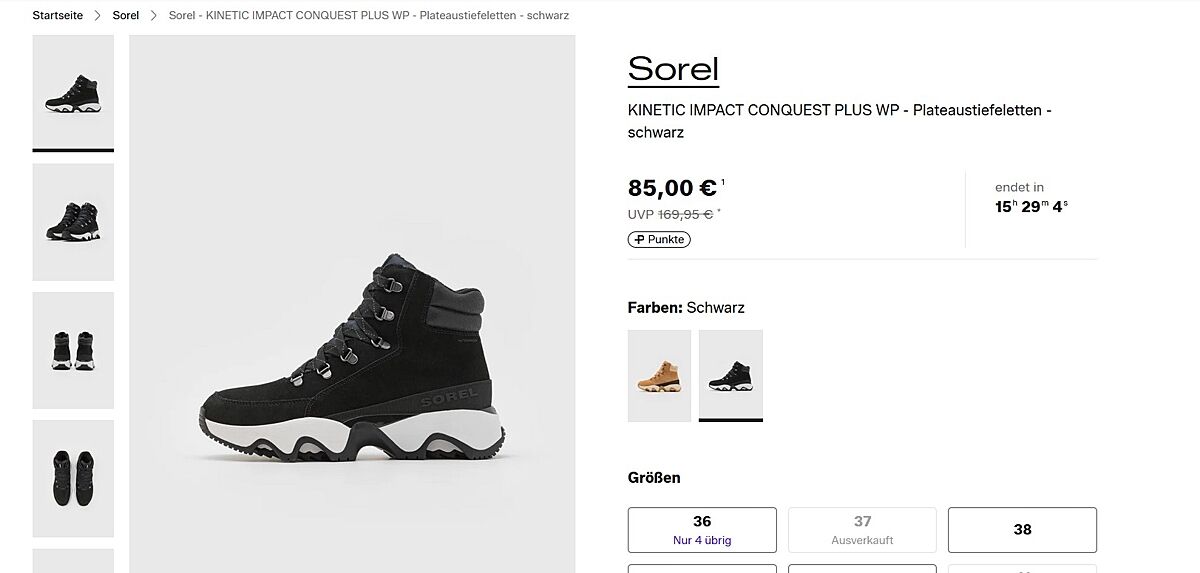Show the pair-of-boots angled thumbnail
This screenshot has height=573, width=1200.
click(x=73, y=221)
